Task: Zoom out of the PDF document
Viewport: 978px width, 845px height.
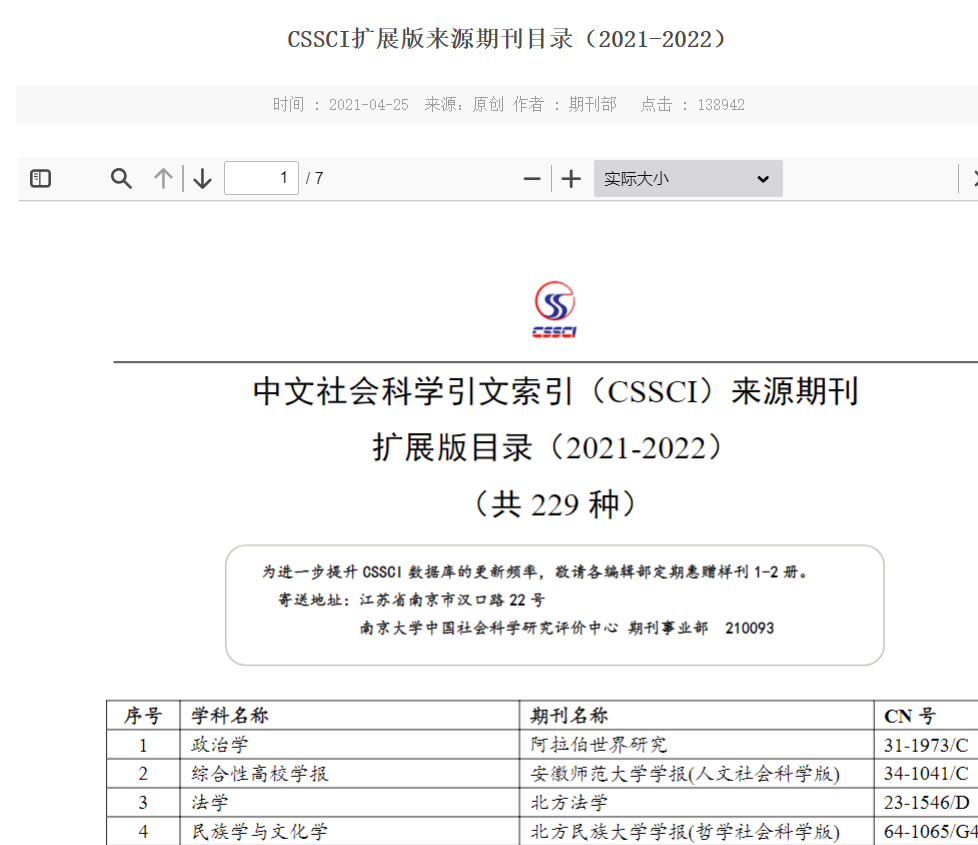Action: click(531, 178)
